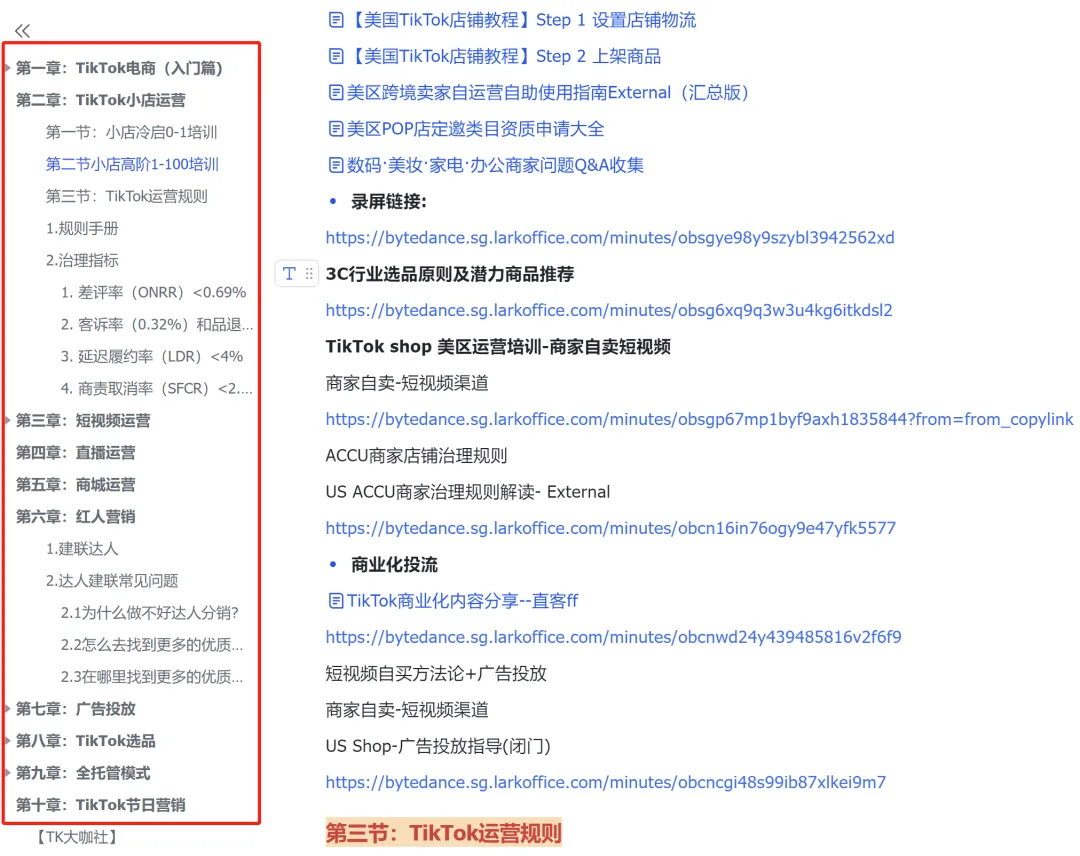
Task: Open 数码·美妆·家电·办公商家问题Q&A收集 link
Action: [x=495, y=165]
